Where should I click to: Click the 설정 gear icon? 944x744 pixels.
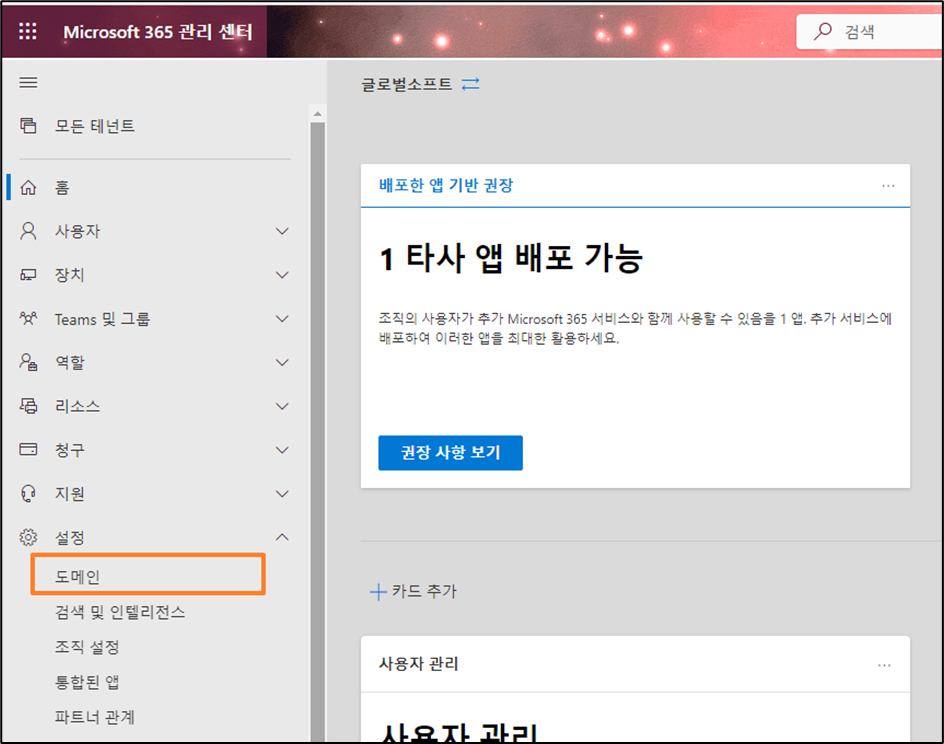click(28, 538)
